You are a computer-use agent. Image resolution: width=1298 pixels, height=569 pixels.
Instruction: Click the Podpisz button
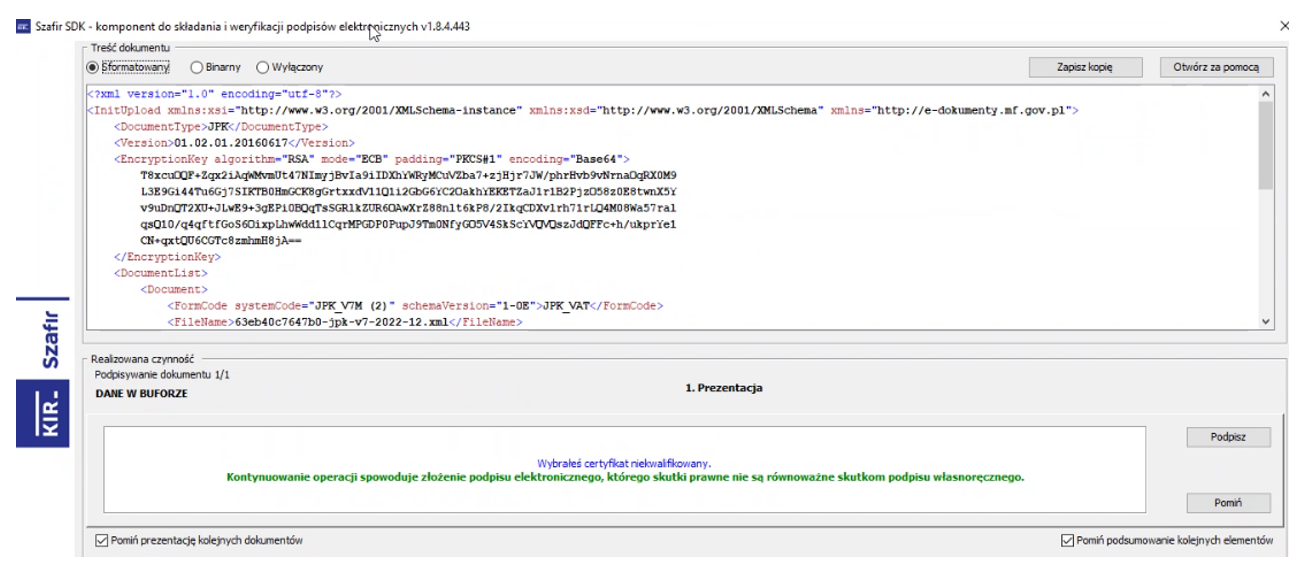(x=1226, y=437)
